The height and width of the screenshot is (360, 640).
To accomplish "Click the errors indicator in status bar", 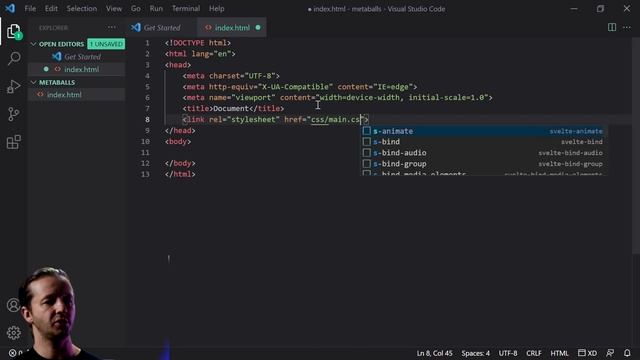I will (16, 353).
